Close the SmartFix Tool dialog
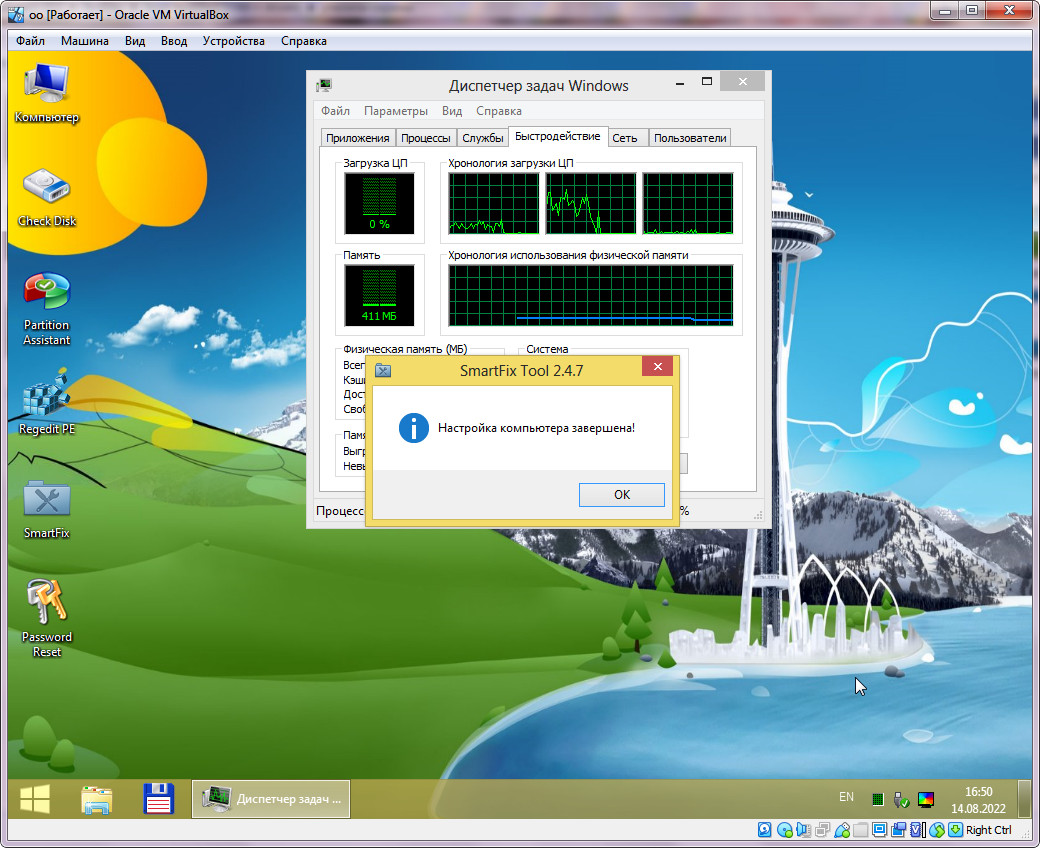 [x=657, y=369]
